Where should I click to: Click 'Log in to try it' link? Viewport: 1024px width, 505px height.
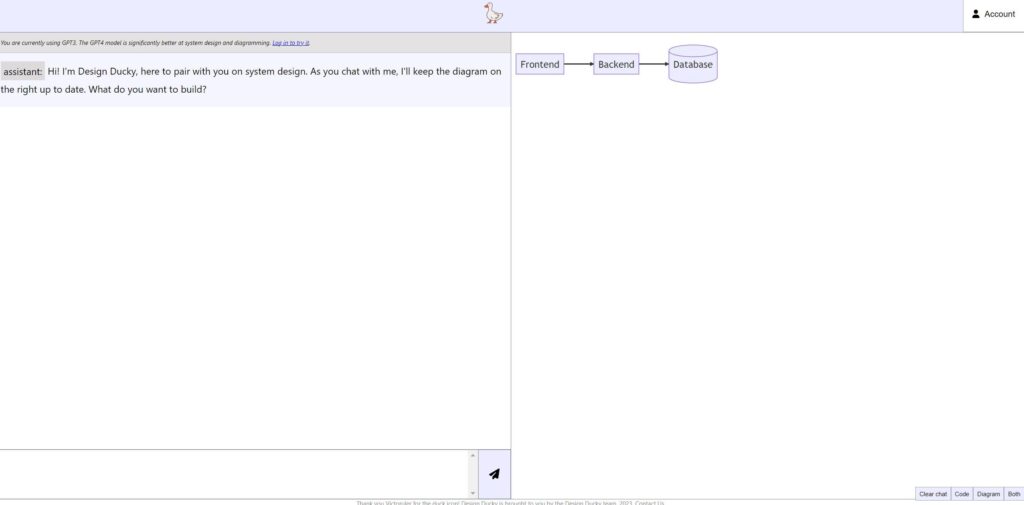[291, 43]
